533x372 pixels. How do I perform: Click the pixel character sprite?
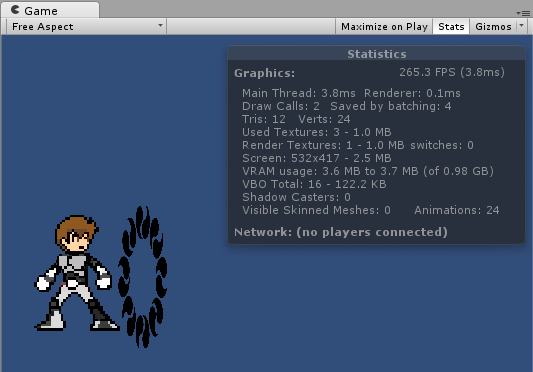tap(77, 272)
